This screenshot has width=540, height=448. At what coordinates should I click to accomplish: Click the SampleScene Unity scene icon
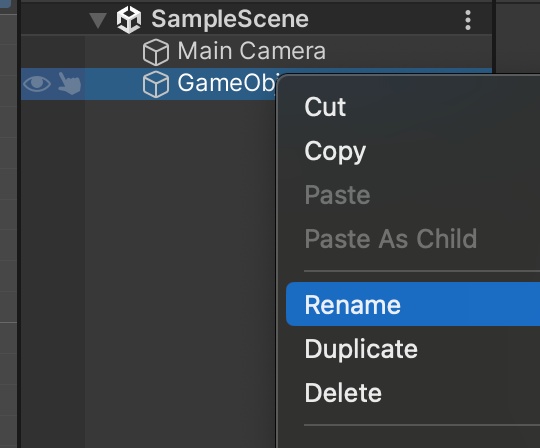tap(129, 20)
